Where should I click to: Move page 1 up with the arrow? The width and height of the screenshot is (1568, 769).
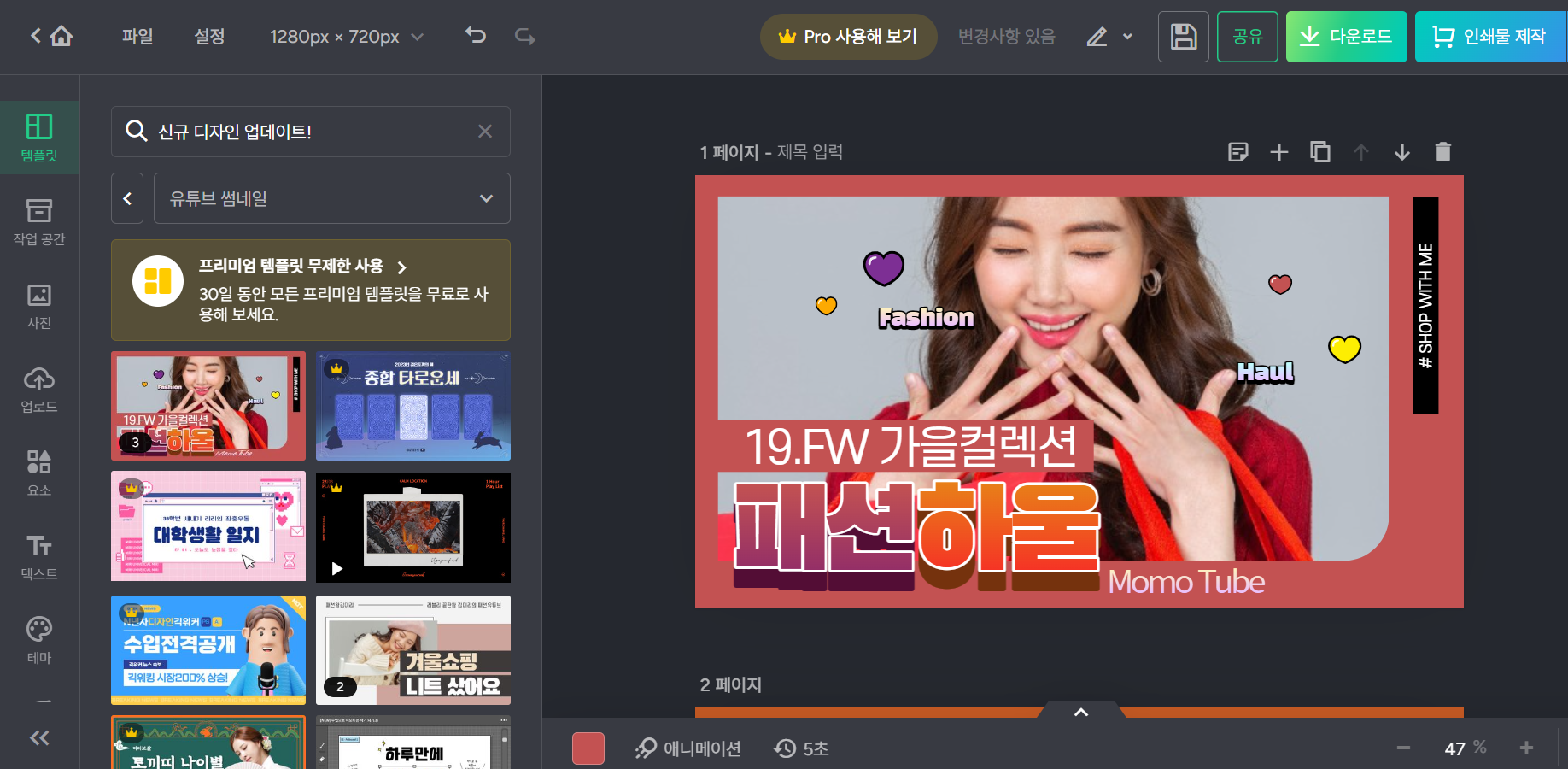(1361, 152)
